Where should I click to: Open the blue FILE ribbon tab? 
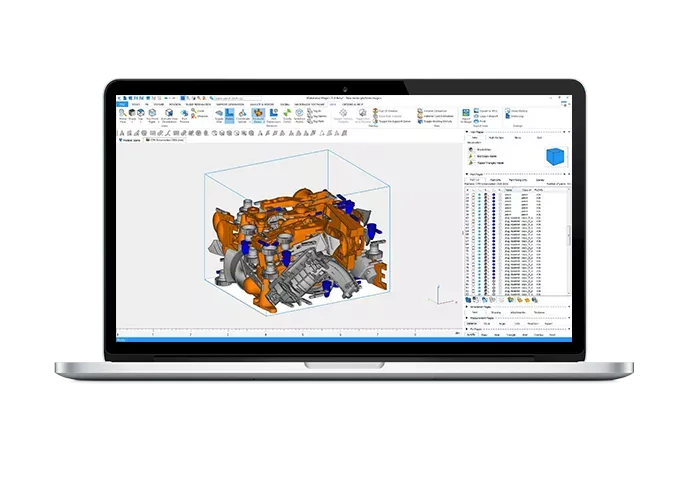click(122, 105)
